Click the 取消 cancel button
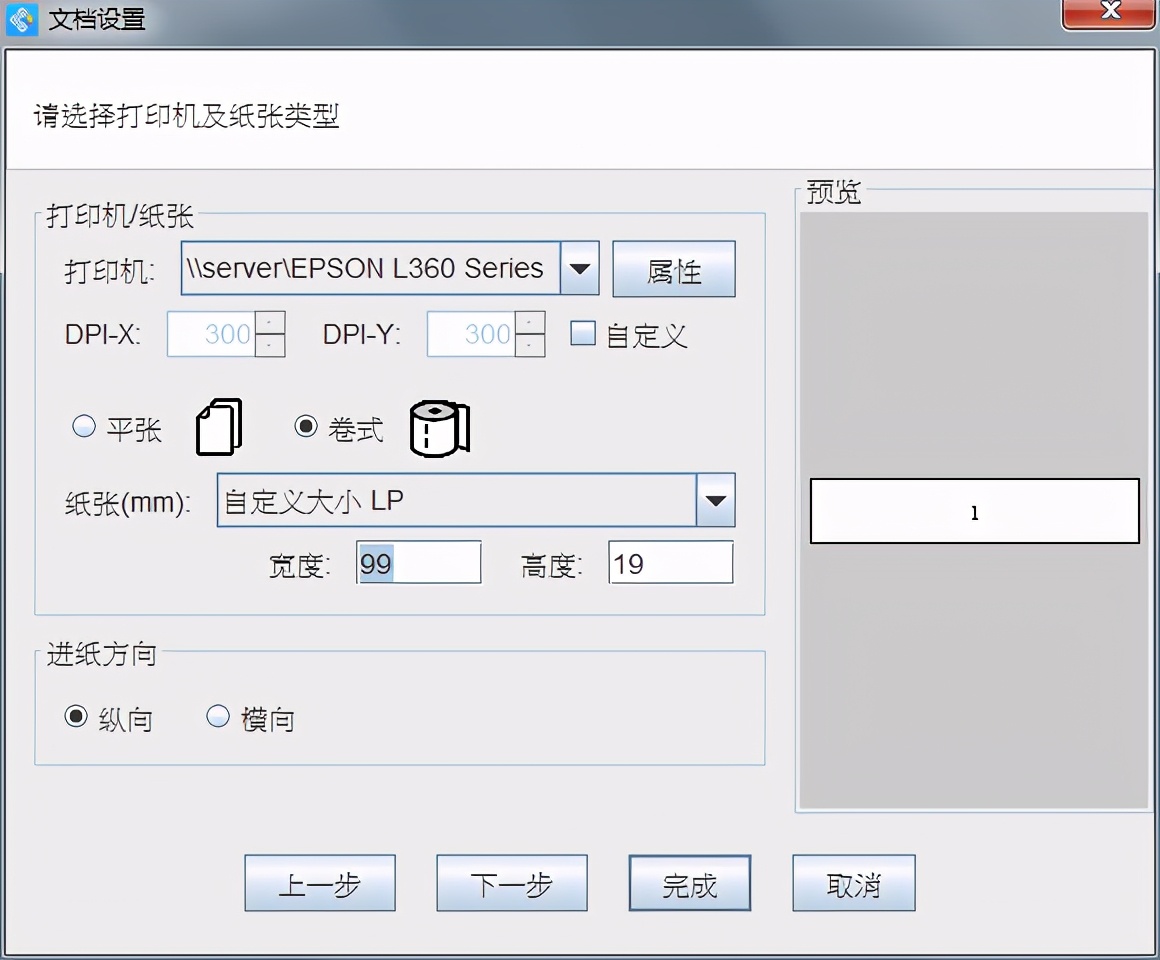The width and height of the screenshot is (1160, 960). point(854,883)
